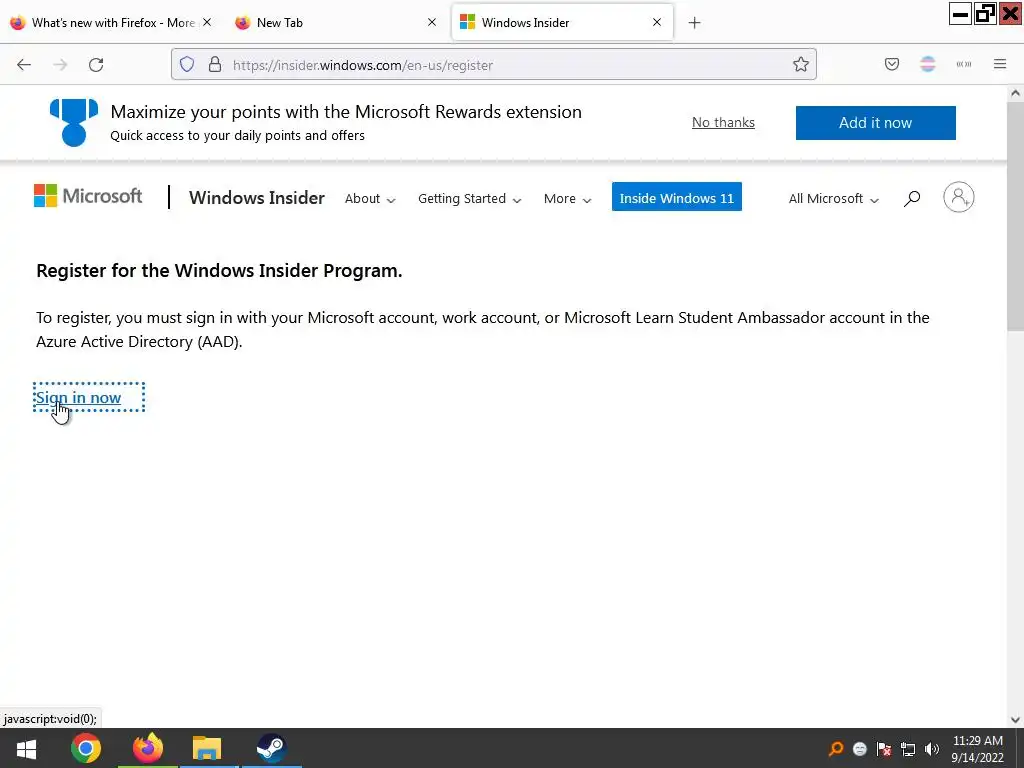Image resolution: width=1024 pixels, height=768 pixels.
Task: Click the account sign-in avatar icon
Action: pos(959,197)
